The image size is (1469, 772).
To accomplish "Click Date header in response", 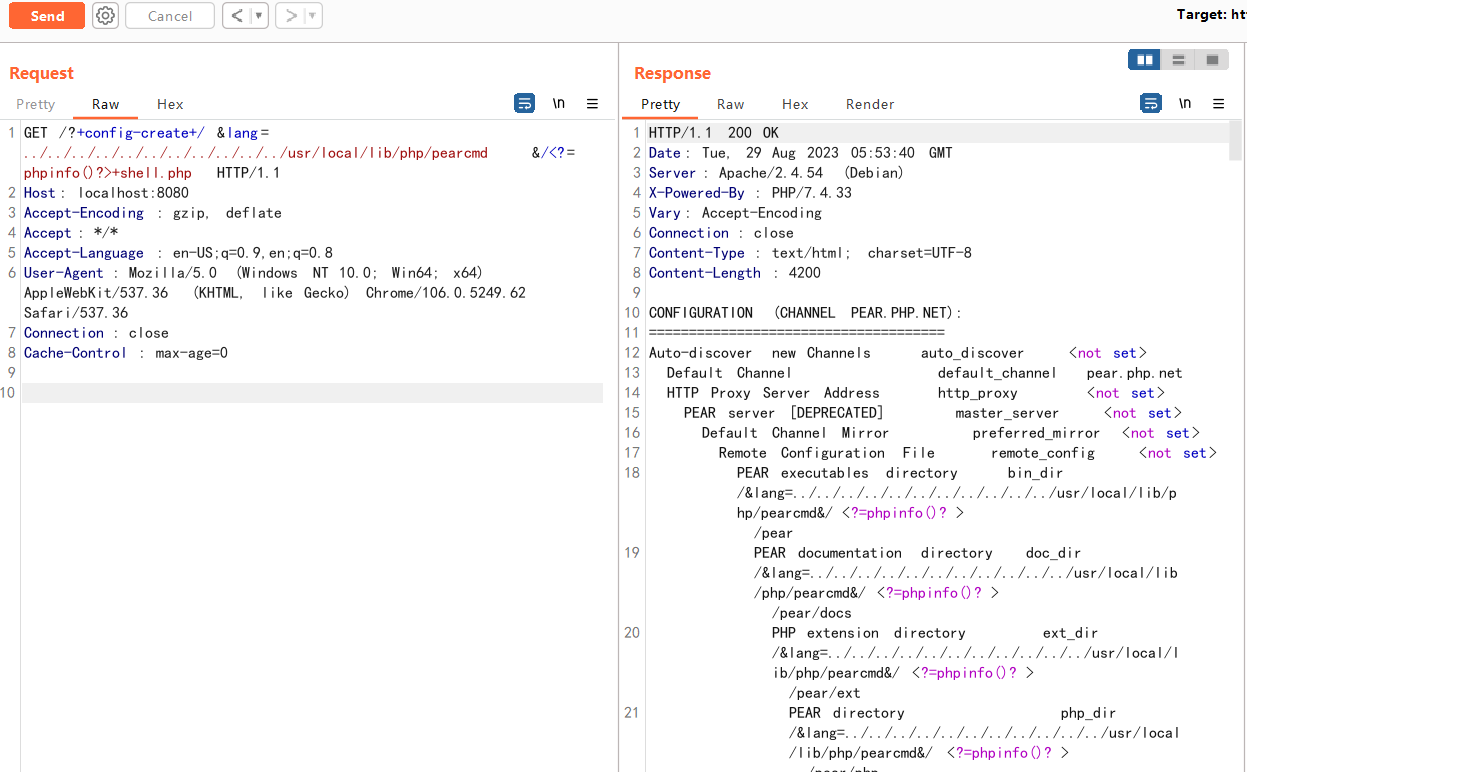I will (801, 153).
